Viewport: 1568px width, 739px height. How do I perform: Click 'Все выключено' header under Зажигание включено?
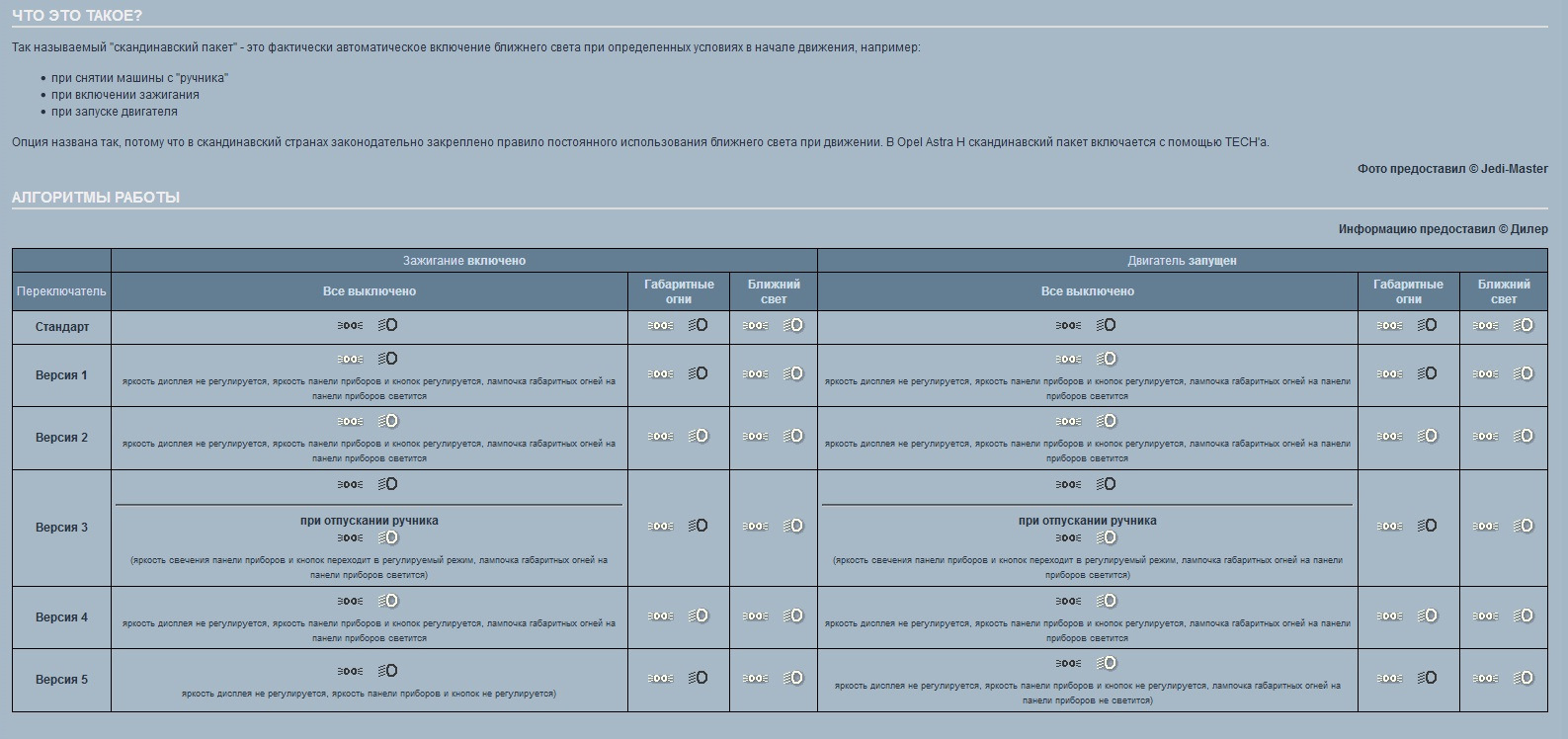point(370,291)
